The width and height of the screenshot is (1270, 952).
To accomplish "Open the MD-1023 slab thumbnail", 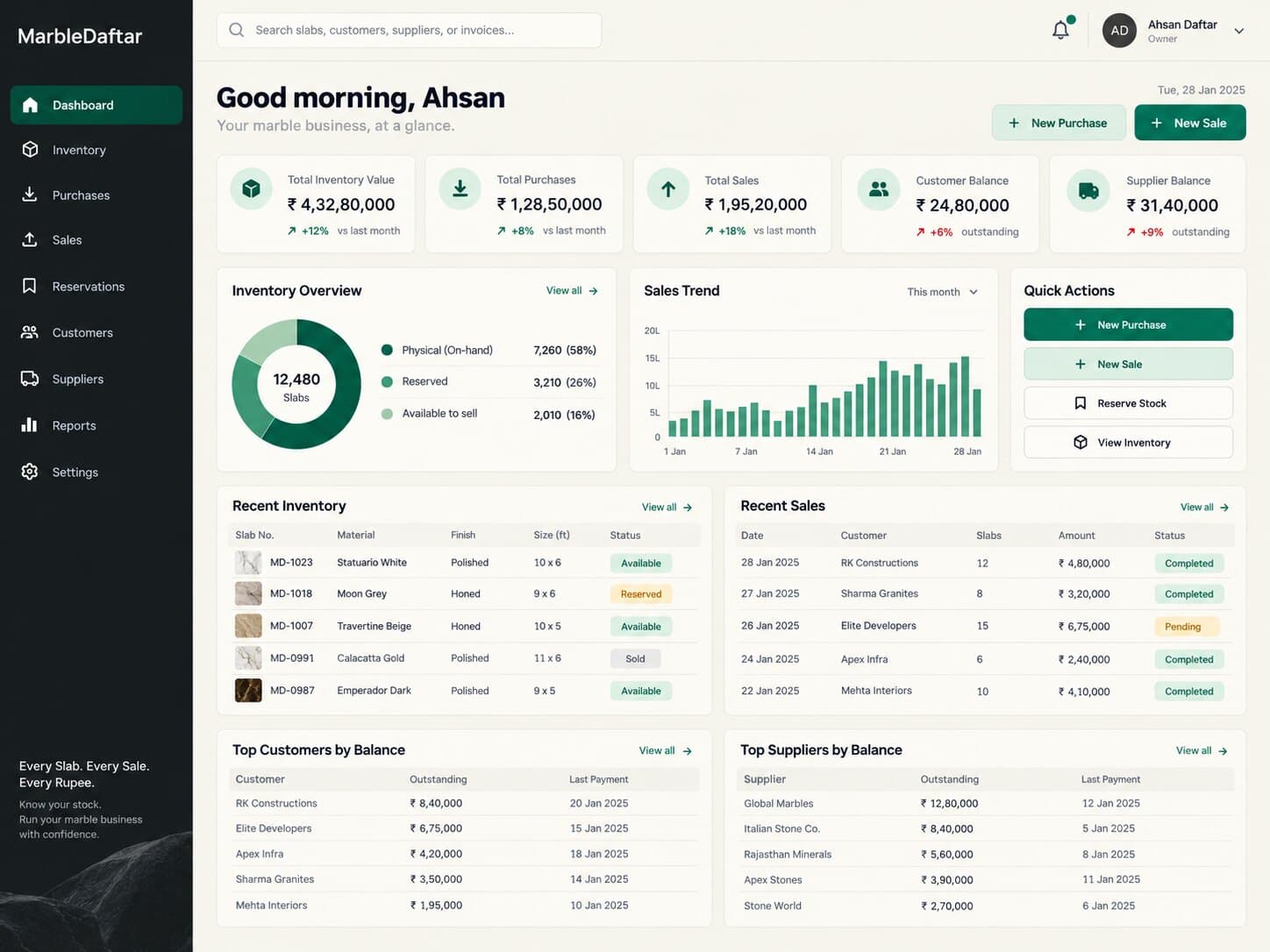I will click(248, 562).
